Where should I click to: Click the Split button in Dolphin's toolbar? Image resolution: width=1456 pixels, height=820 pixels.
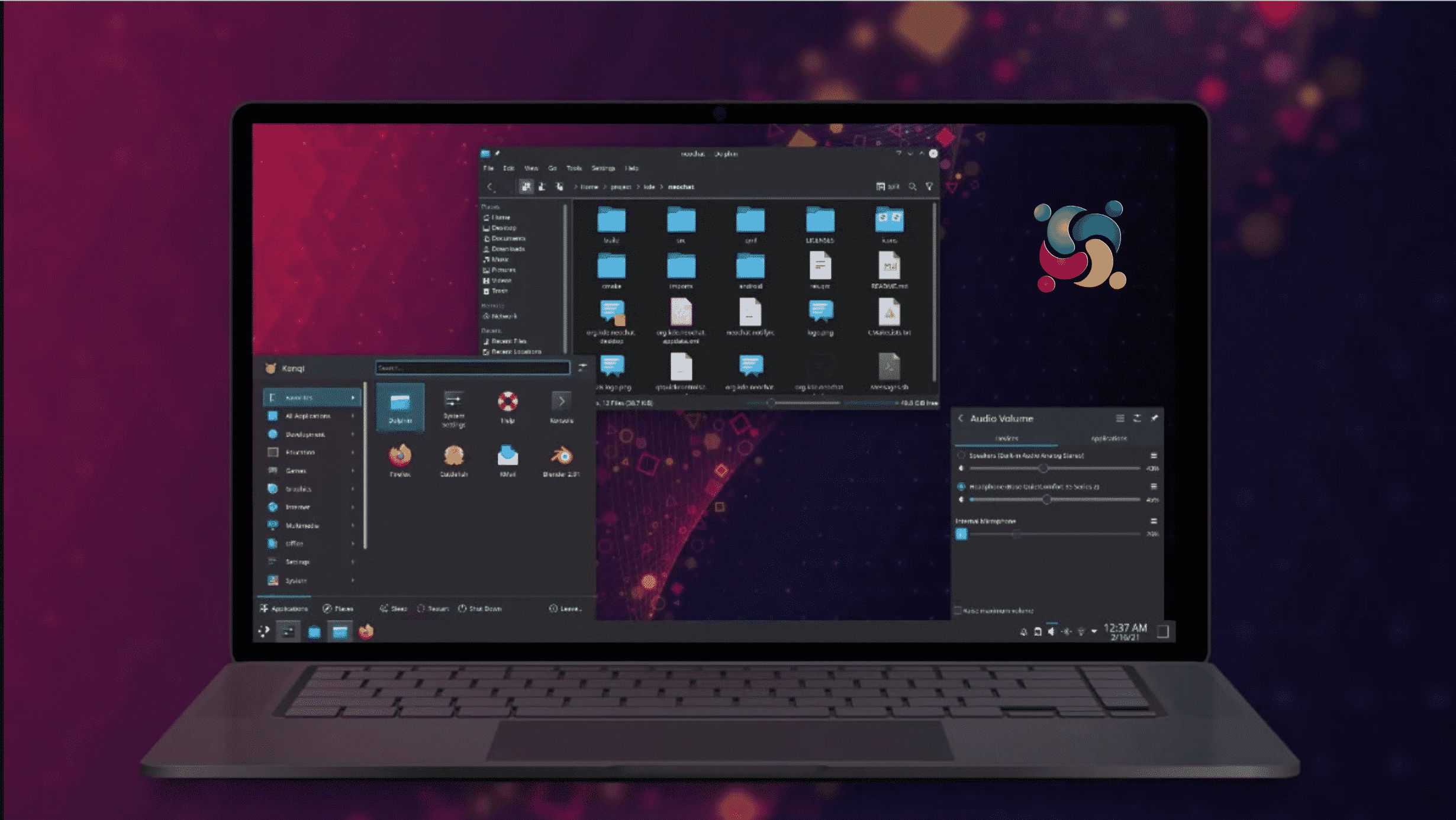[x=887, y=186]
